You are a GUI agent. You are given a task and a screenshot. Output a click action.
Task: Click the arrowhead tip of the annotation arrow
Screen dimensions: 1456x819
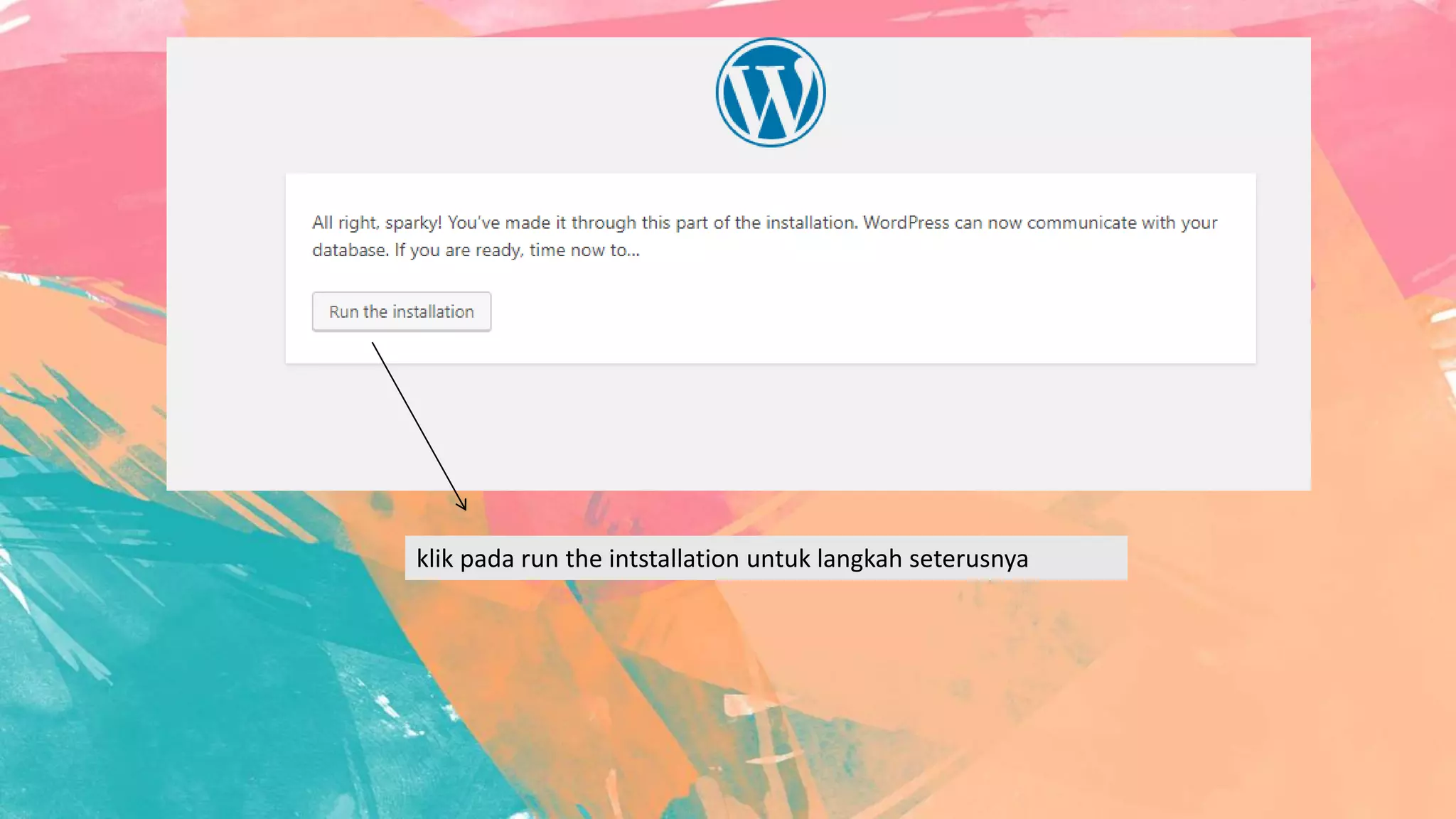(x=466, y=509)
